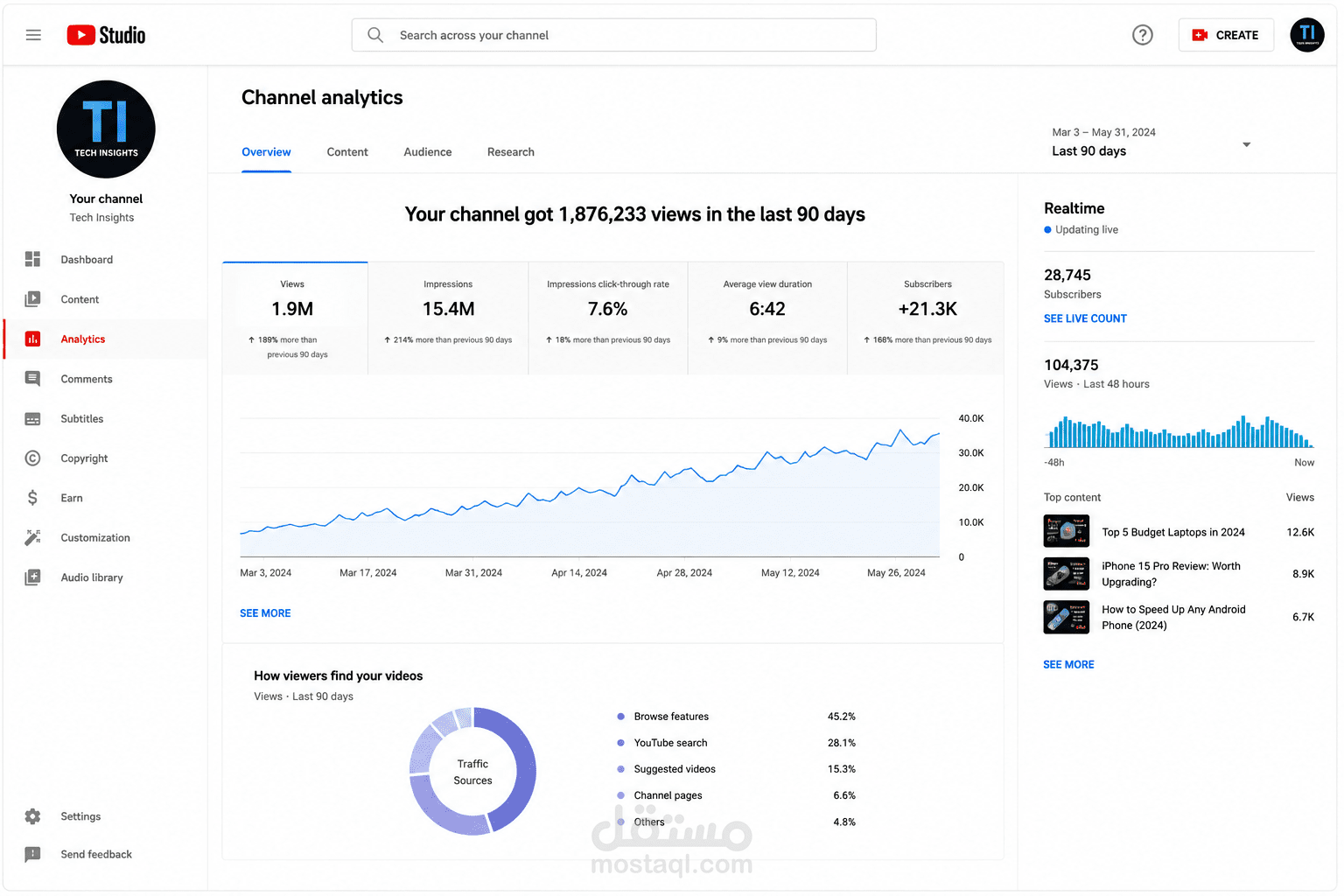Open iPhone 15 Pro Review thumbnail

pos(1067,574)
